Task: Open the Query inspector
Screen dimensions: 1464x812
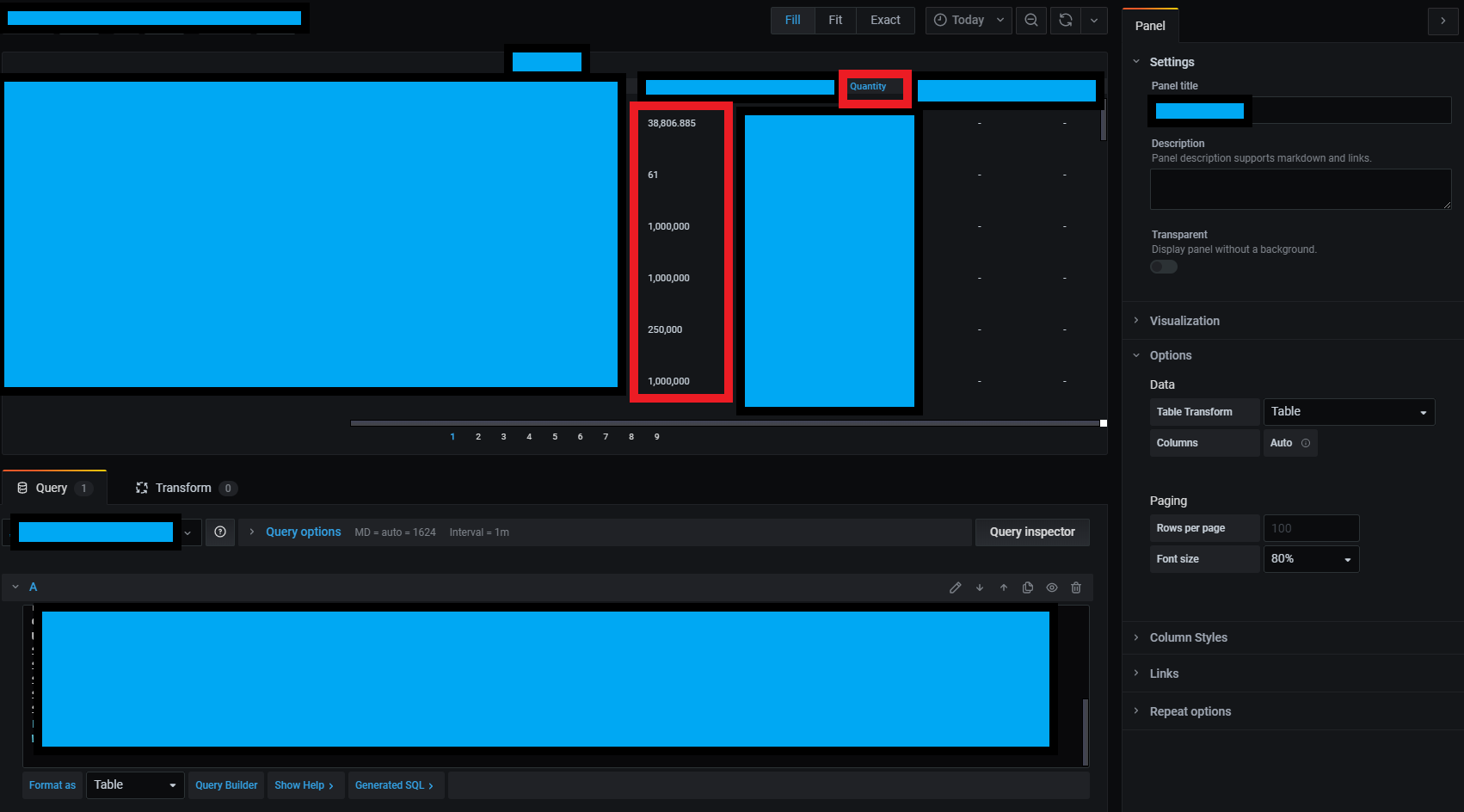Action: point(1031,532)
